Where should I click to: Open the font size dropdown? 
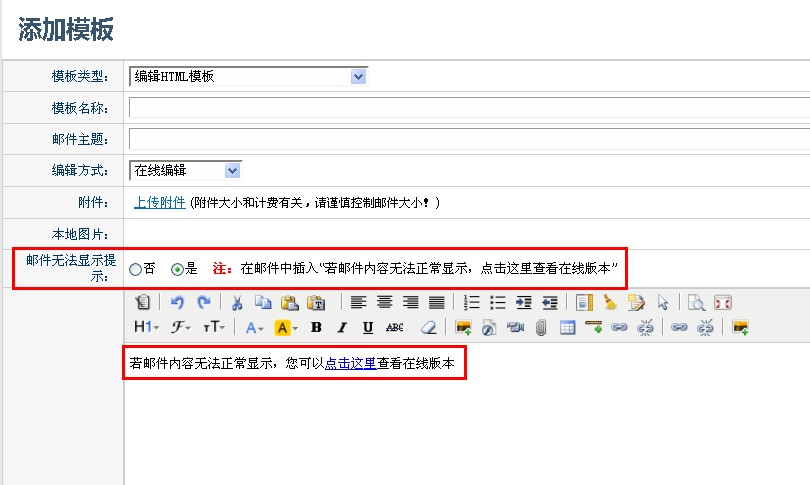click(215, 327)
